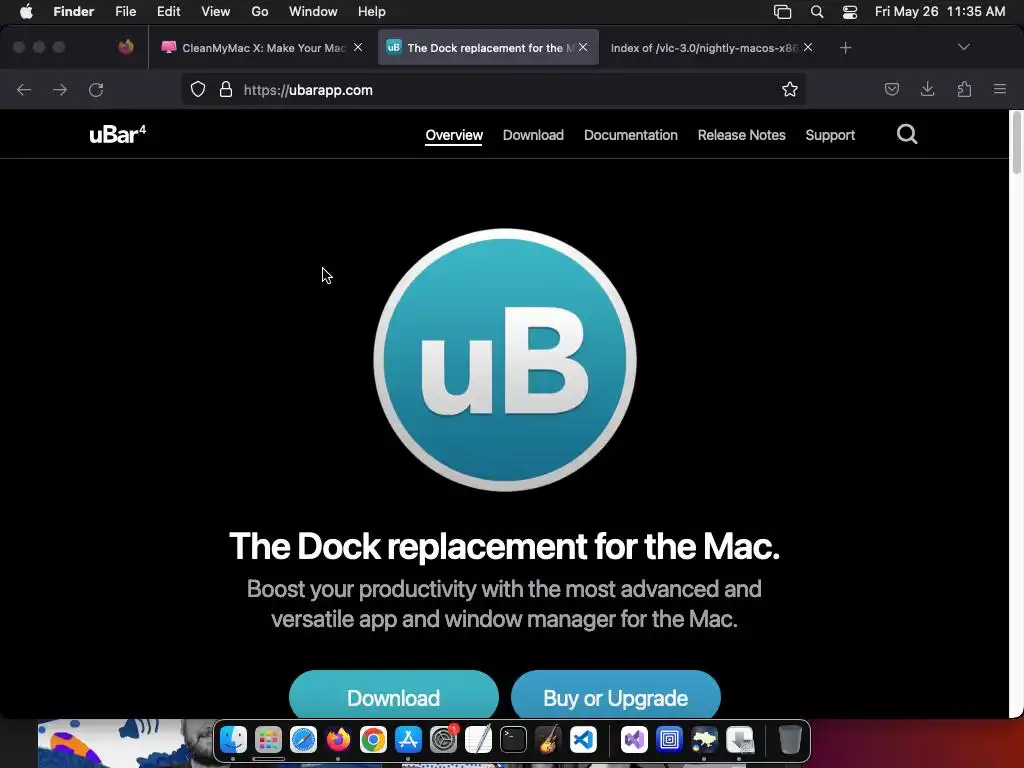Screen dimensions: 1024x768
Task: Click the date and time in menu bar
Action: [940, 11]
